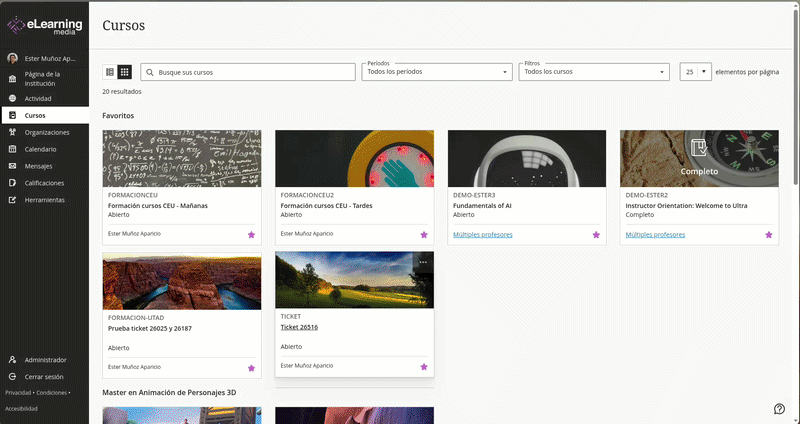Screen dimensions: 800x424
Task: Click the Administrador user icon
Action: [13, 360]
